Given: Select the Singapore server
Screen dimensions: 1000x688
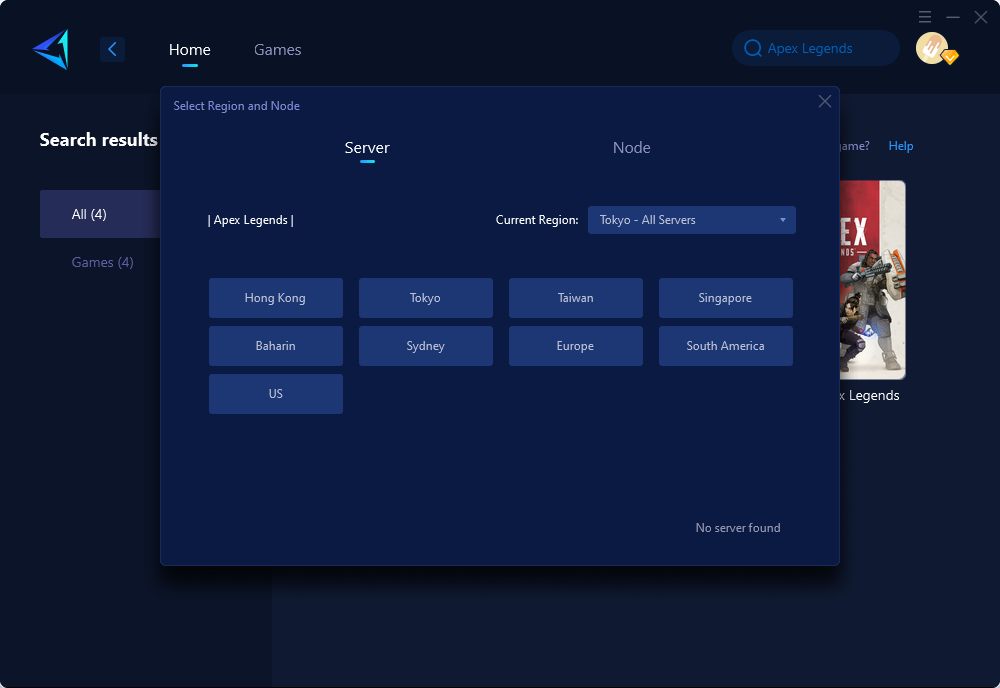Looking at the screenshot, I should point(725,298).
